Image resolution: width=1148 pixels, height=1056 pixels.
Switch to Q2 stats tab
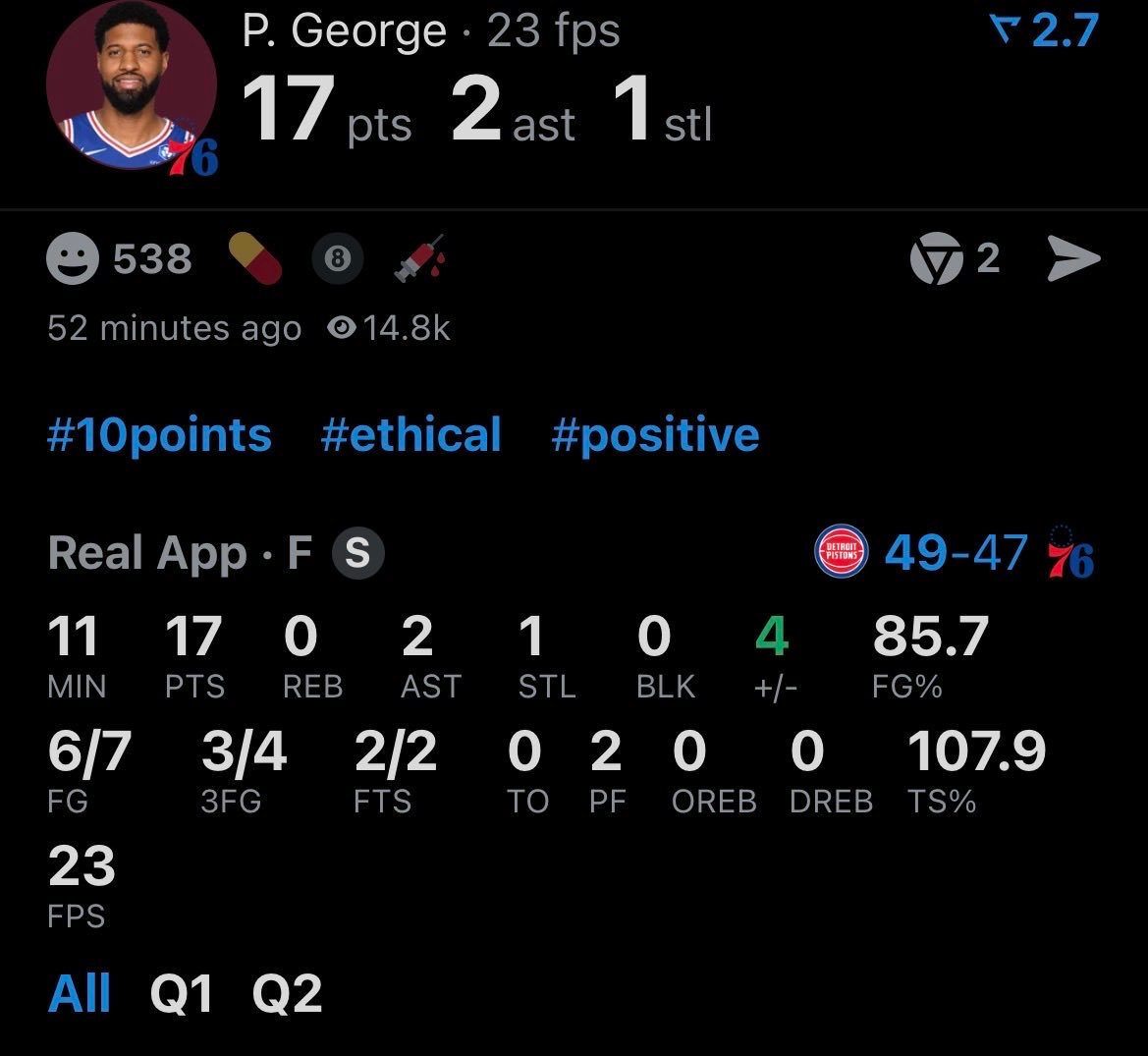pos(287,993)
